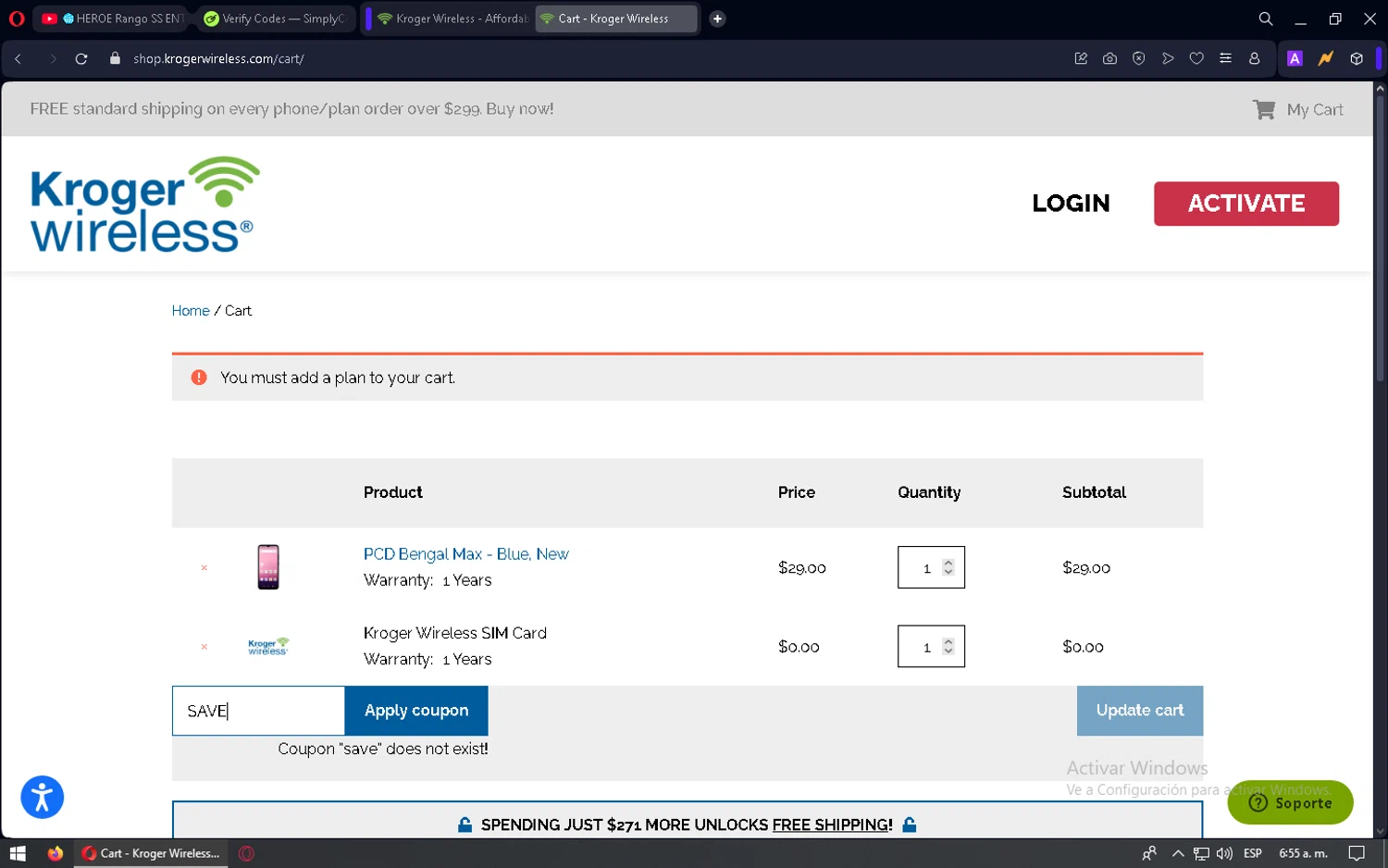Click the Update cart button
Viewport: 1388px width, 868px height.
click(x=1140, y=711)
